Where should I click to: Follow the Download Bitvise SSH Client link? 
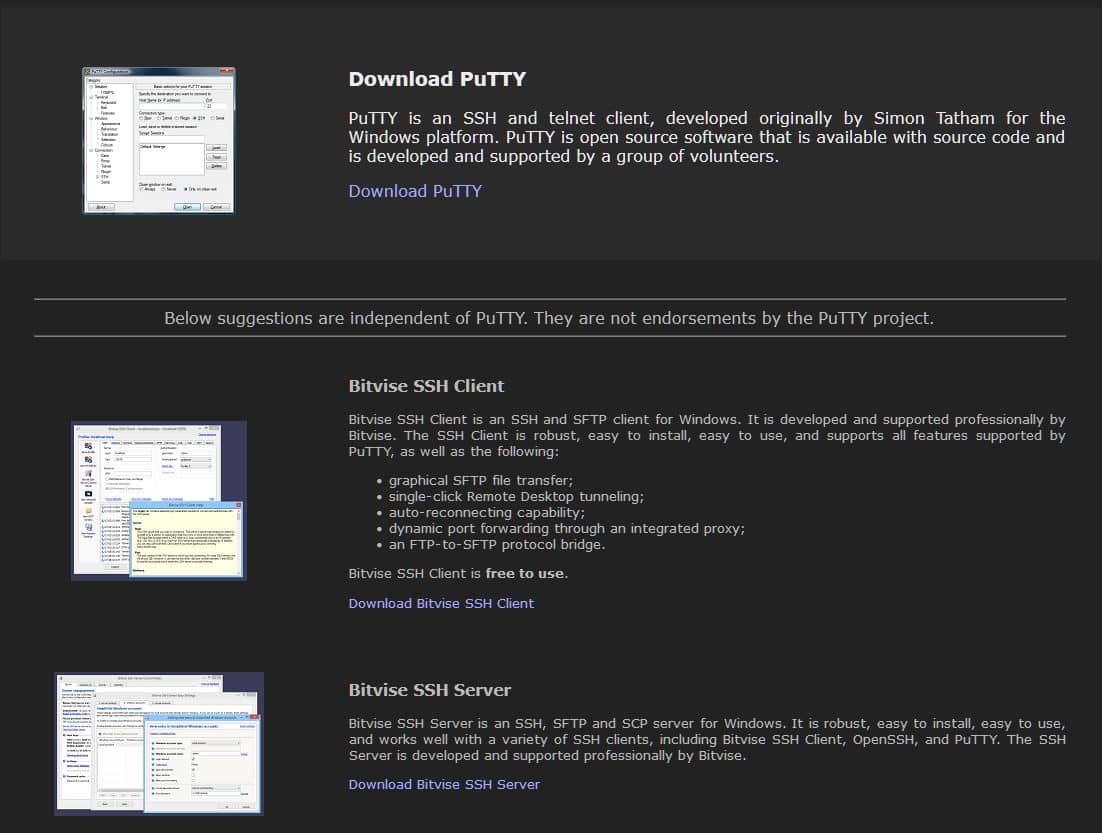(441, 603)
